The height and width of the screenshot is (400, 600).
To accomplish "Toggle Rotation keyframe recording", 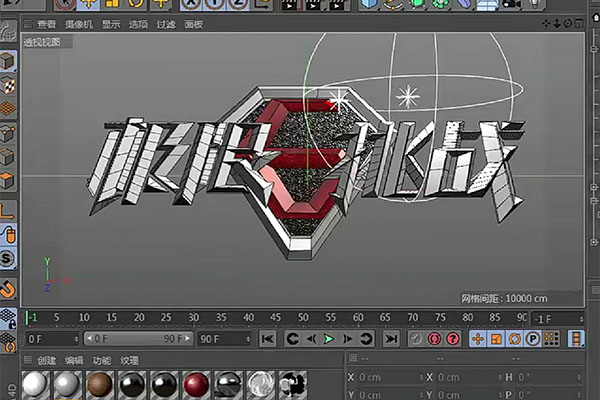I will click(x=515, y=339).
